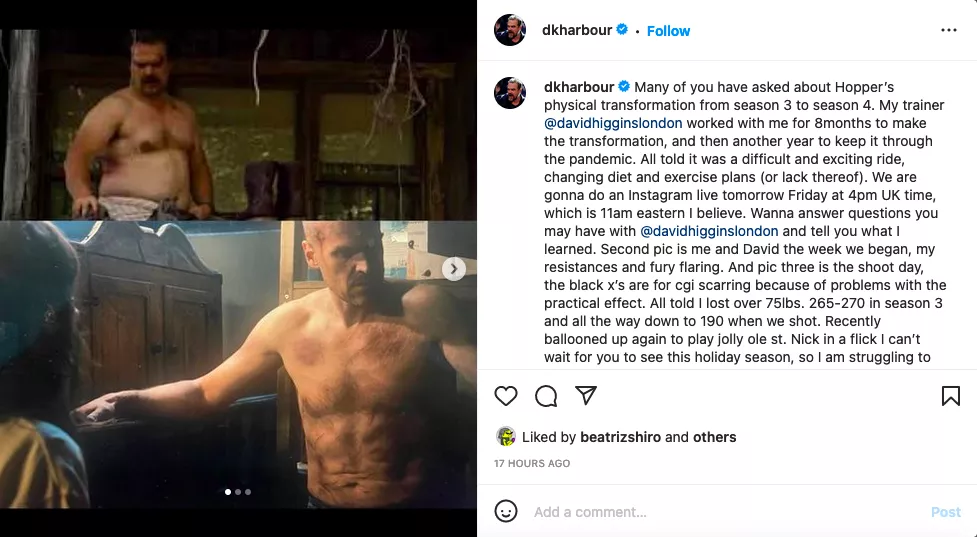Click the dkharbour avatar beside the caption
Screen dimensions: 977x537
click(510, 92)
